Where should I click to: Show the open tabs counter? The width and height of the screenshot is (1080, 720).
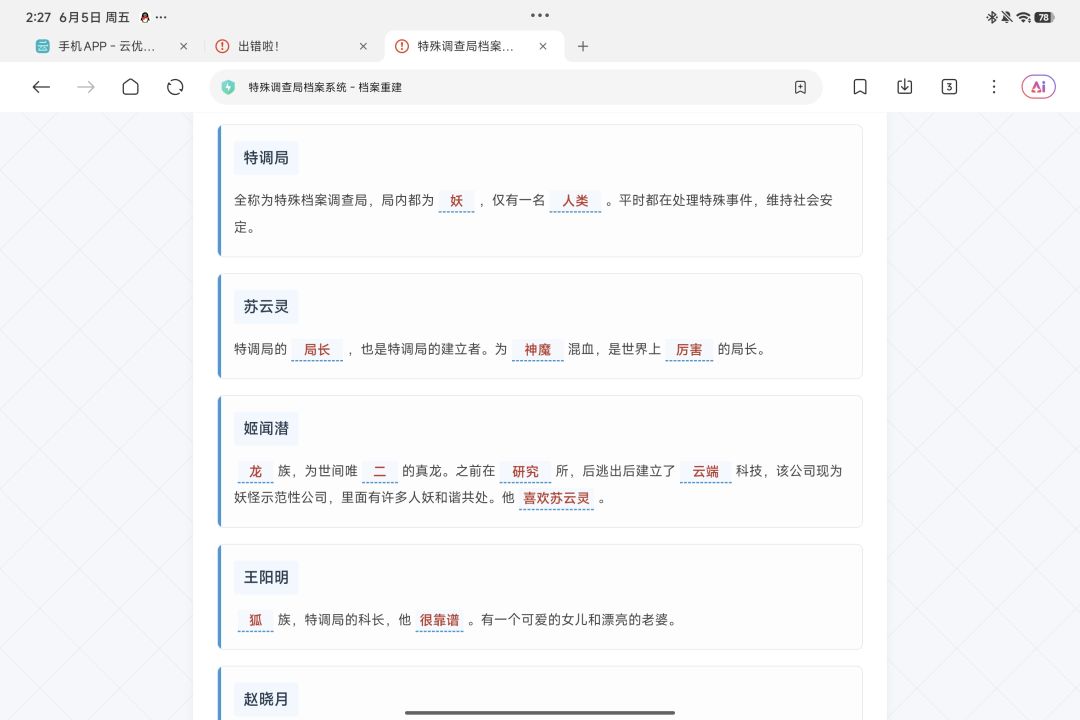click(949, 87)
